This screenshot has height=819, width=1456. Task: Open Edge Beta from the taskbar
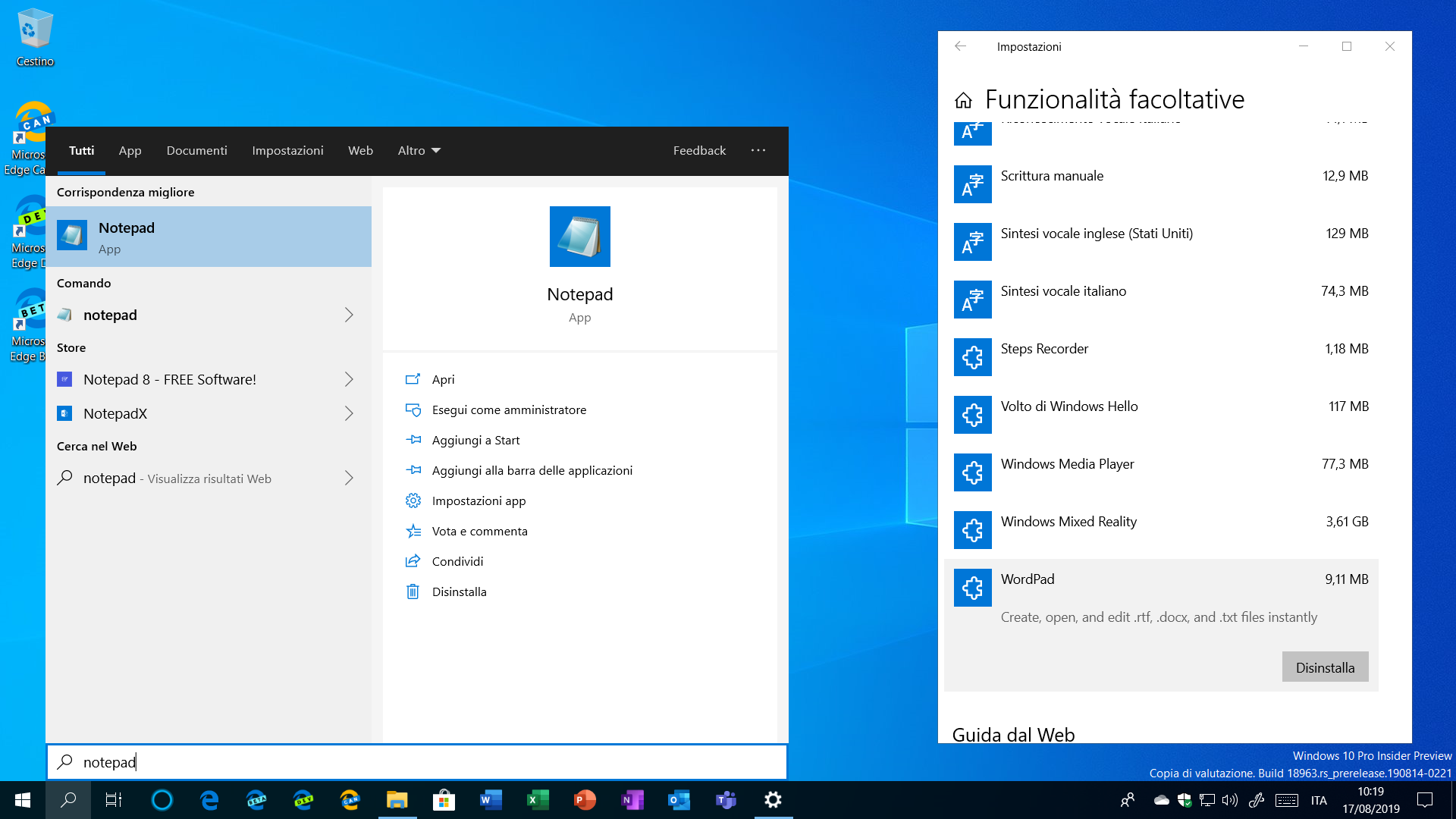(x=256, y=800)
